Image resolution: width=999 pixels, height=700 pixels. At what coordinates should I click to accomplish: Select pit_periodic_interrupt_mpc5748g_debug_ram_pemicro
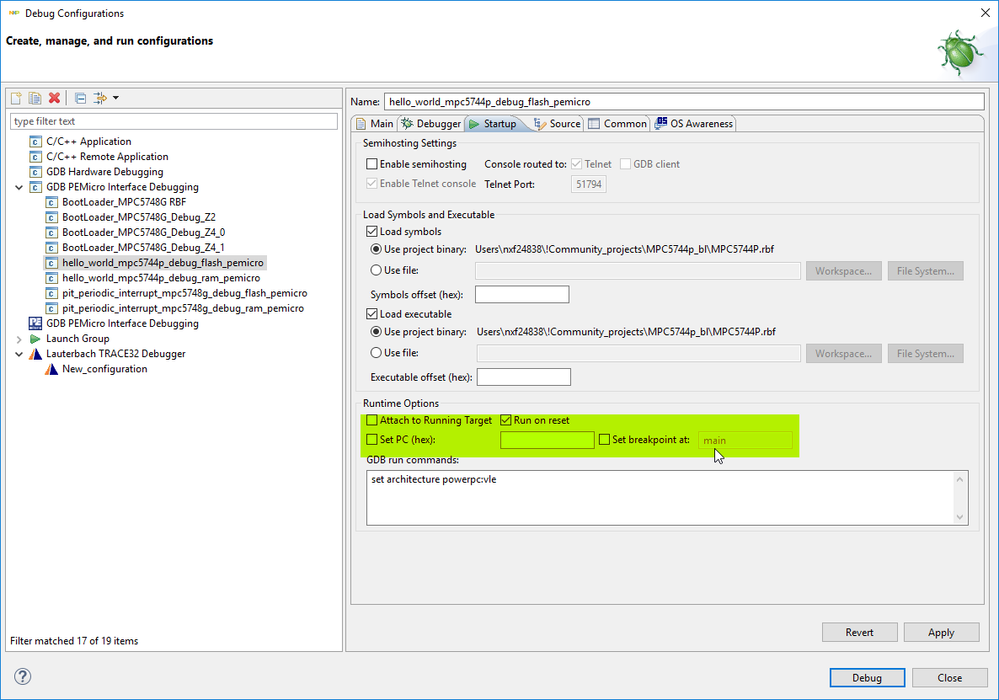(x=183, y=309)
